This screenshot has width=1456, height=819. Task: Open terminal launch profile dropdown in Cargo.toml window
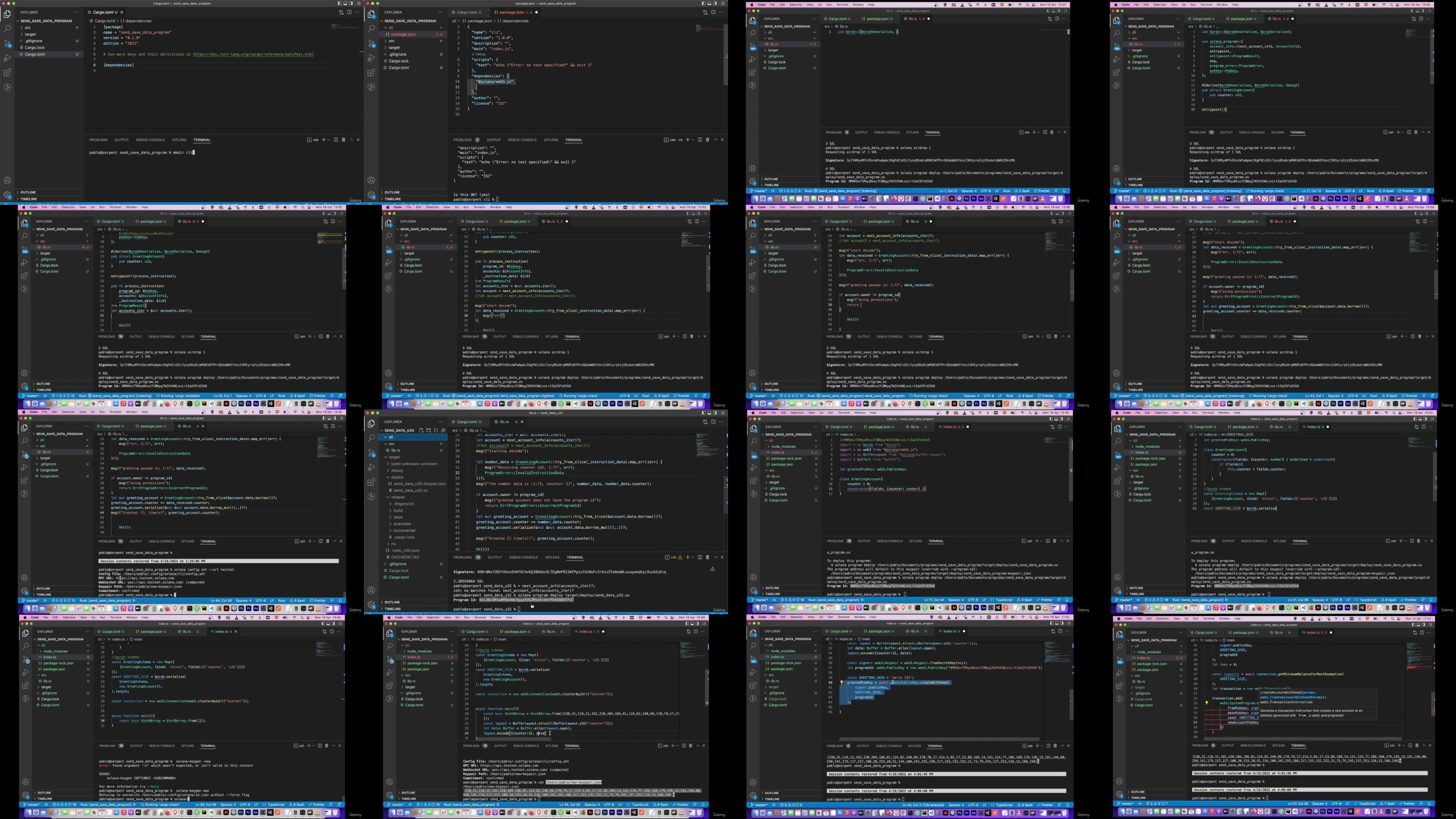[x=329, y=140]
